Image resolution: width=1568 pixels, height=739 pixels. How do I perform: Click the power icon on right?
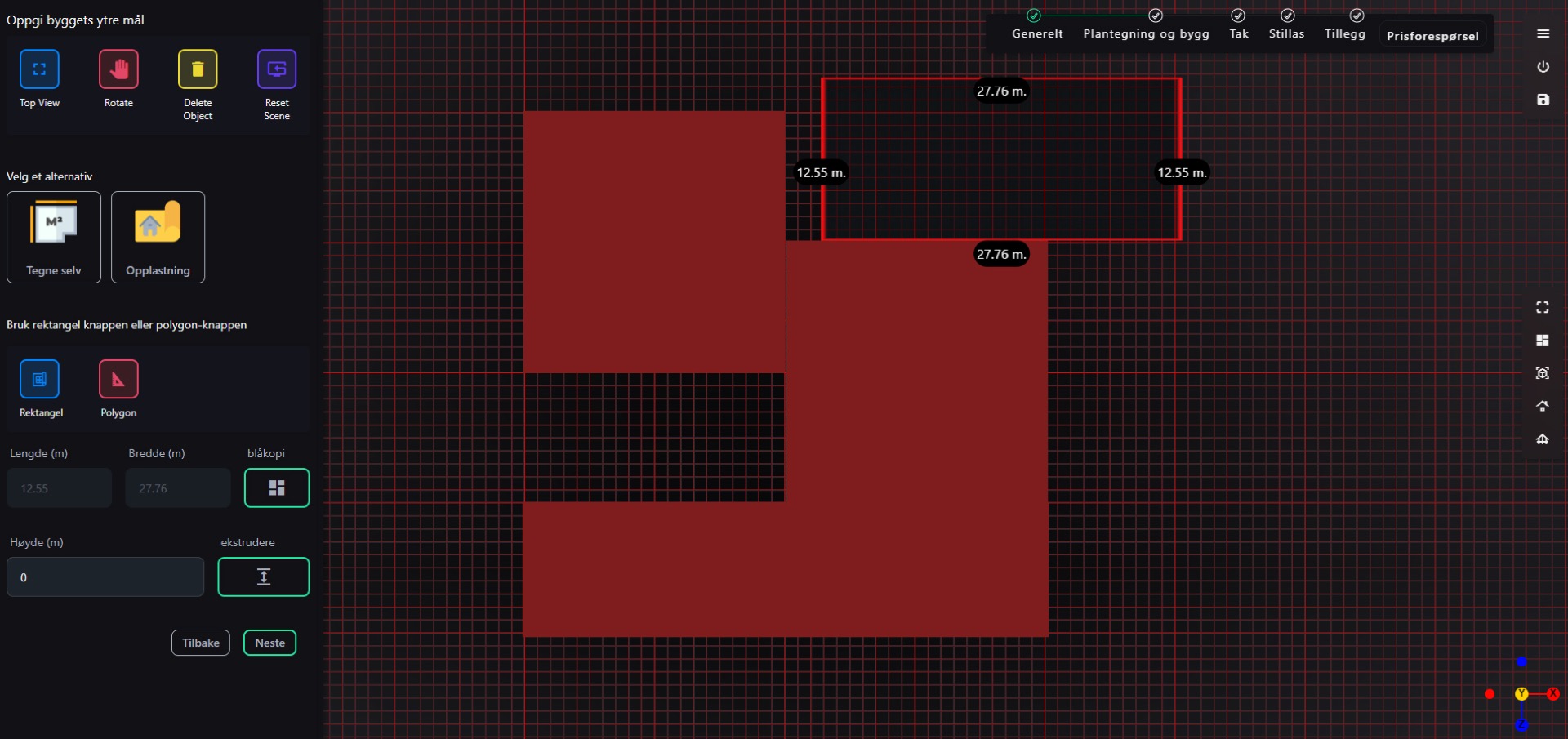coord(1543,67)
